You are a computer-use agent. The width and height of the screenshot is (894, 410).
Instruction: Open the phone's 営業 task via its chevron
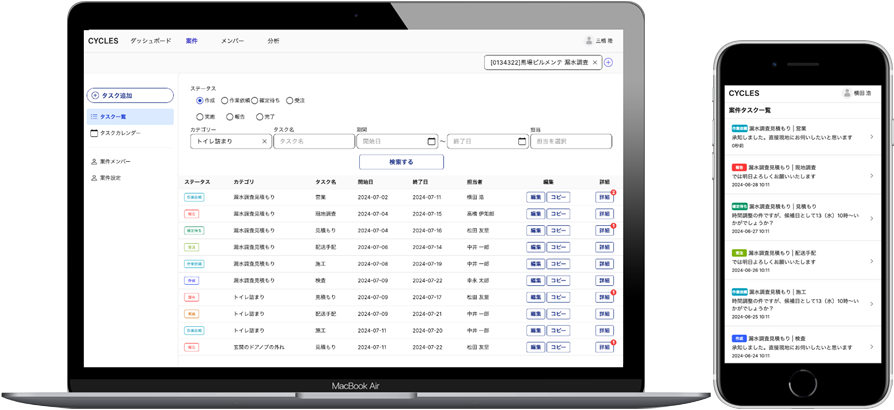[x=872, y=137]
